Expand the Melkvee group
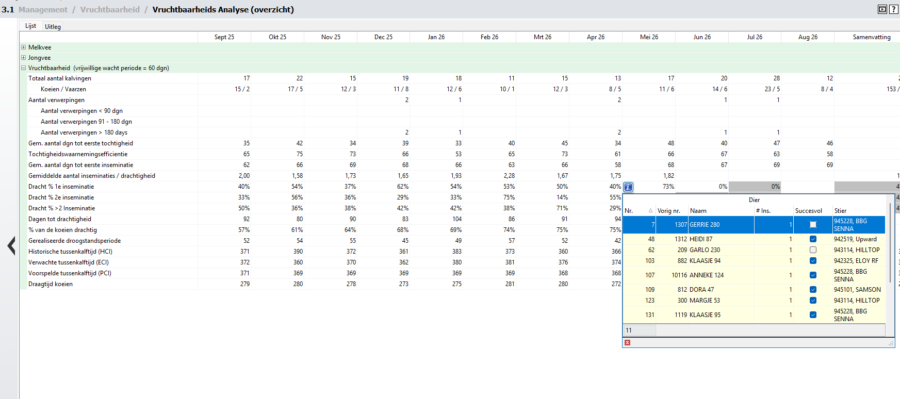 [x=23, y=48]
